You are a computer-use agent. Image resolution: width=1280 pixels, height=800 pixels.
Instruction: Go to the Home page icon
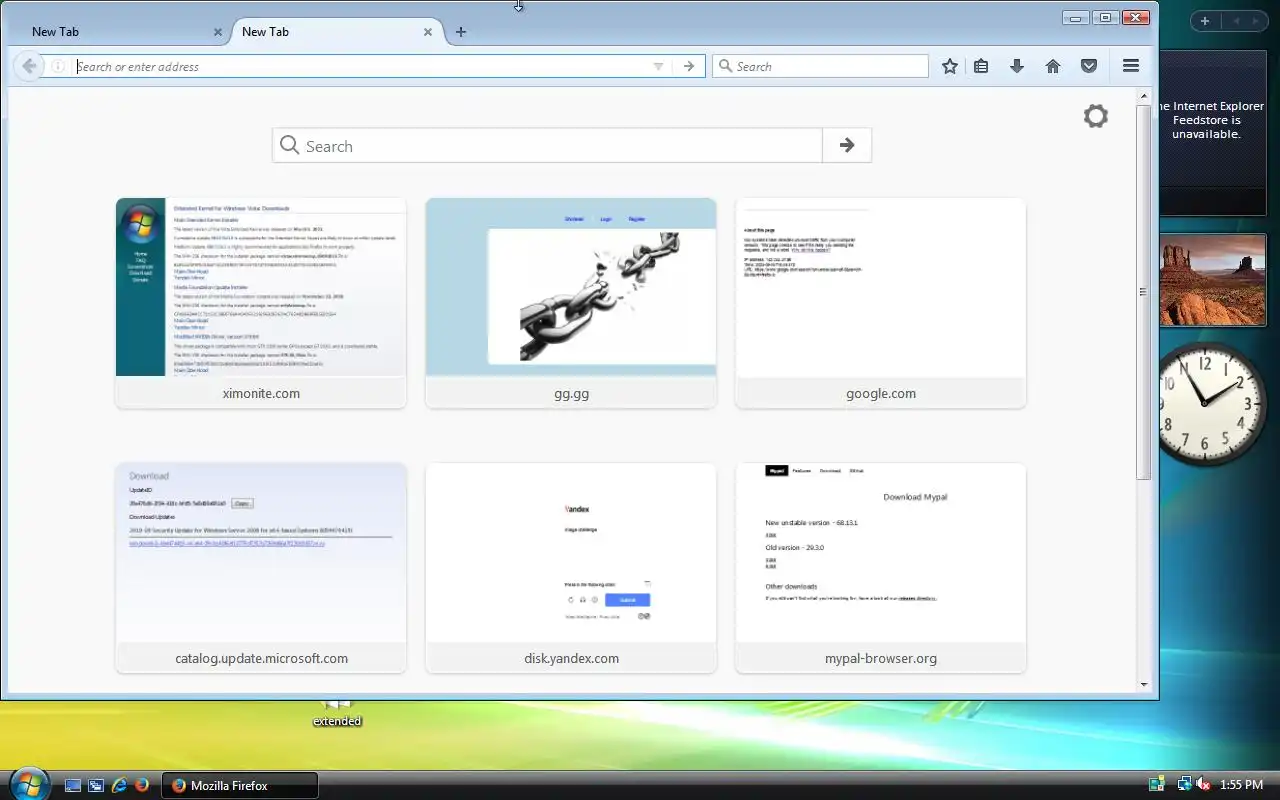tap(1053, 66)
